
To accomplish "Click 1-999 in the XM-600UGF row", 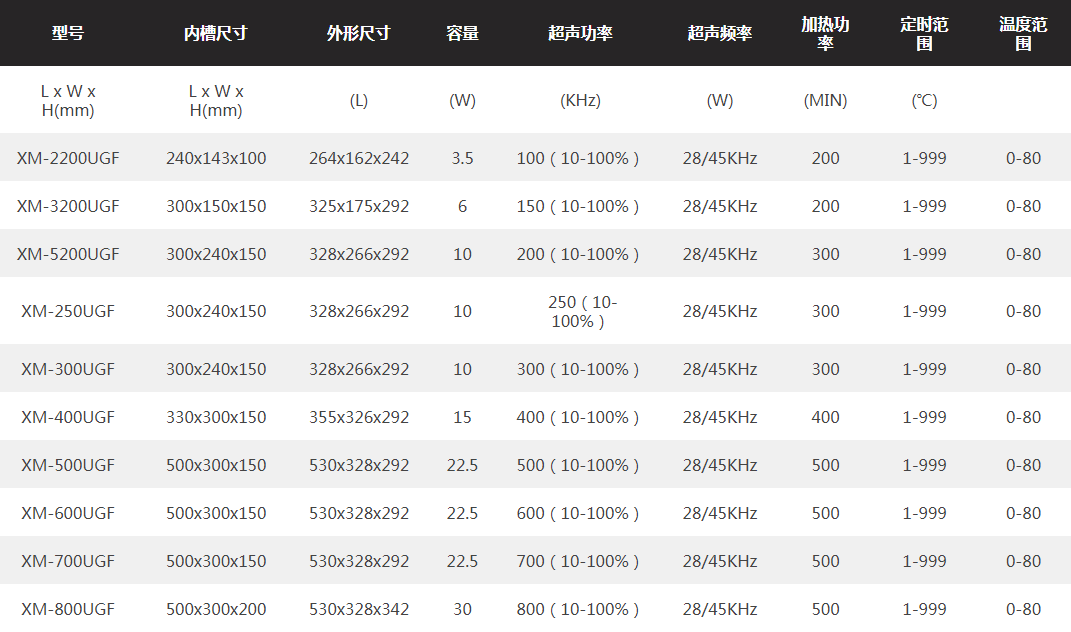I will click(x=924, y=512).
